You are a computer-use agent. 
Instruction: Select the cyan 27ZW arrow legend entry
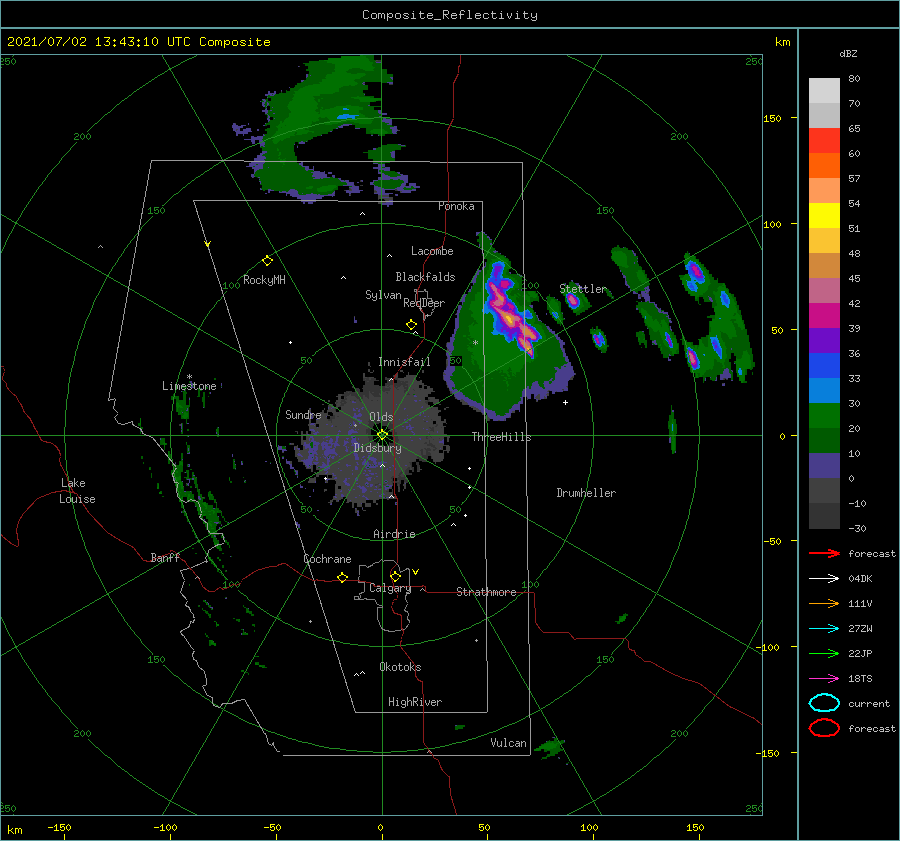coord(824,629)
